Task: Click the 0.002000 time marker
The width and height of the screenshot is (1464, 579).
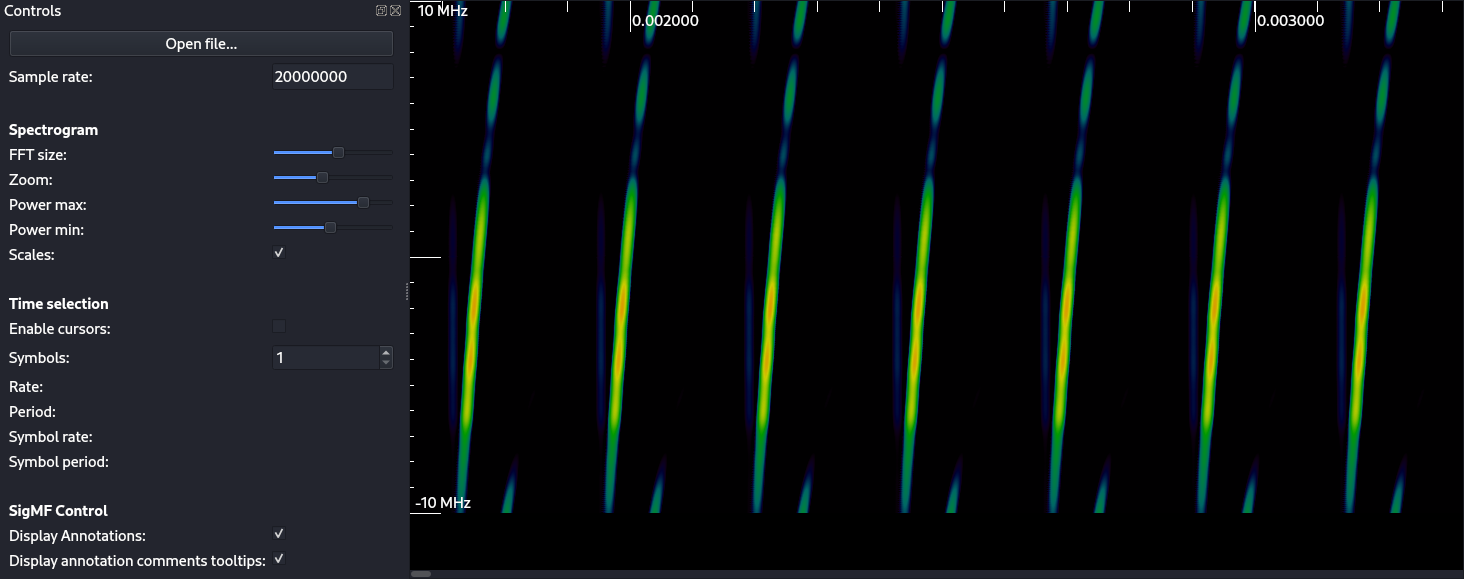Action: (x=666, y=21)
